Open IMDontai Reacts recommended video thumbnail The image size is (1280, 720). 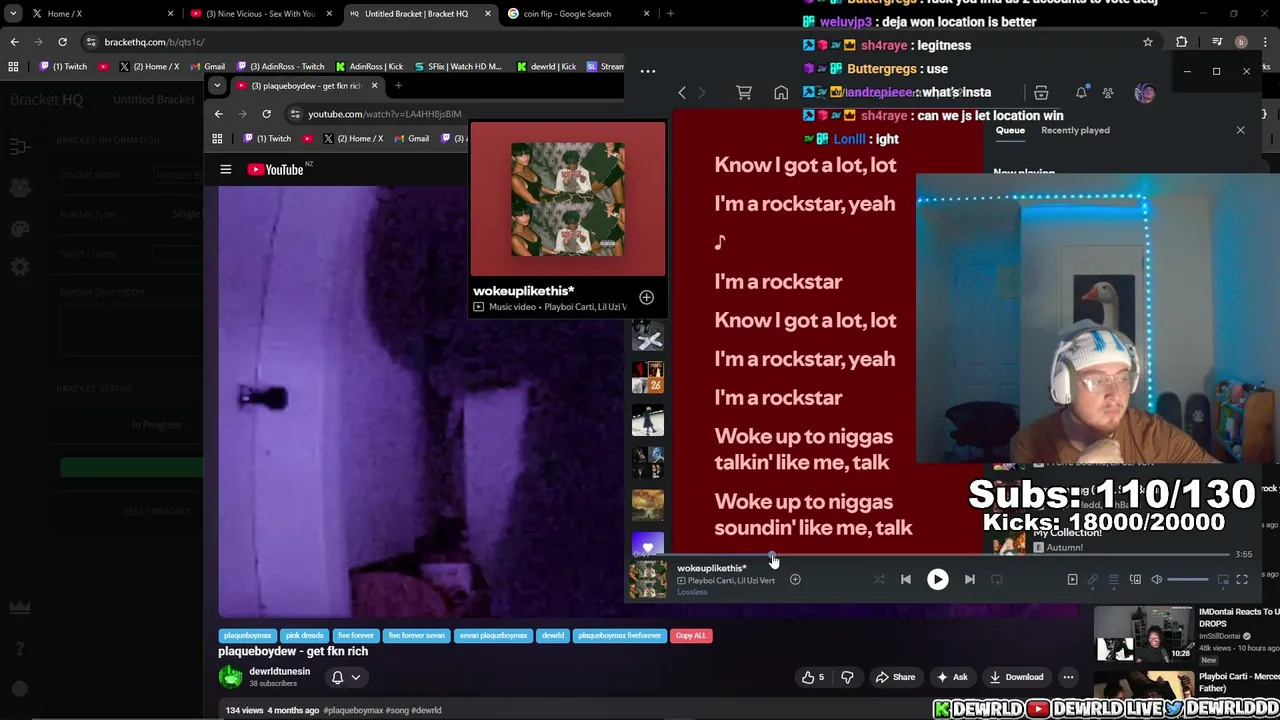pyautogui.click(x=1144, y=635)
